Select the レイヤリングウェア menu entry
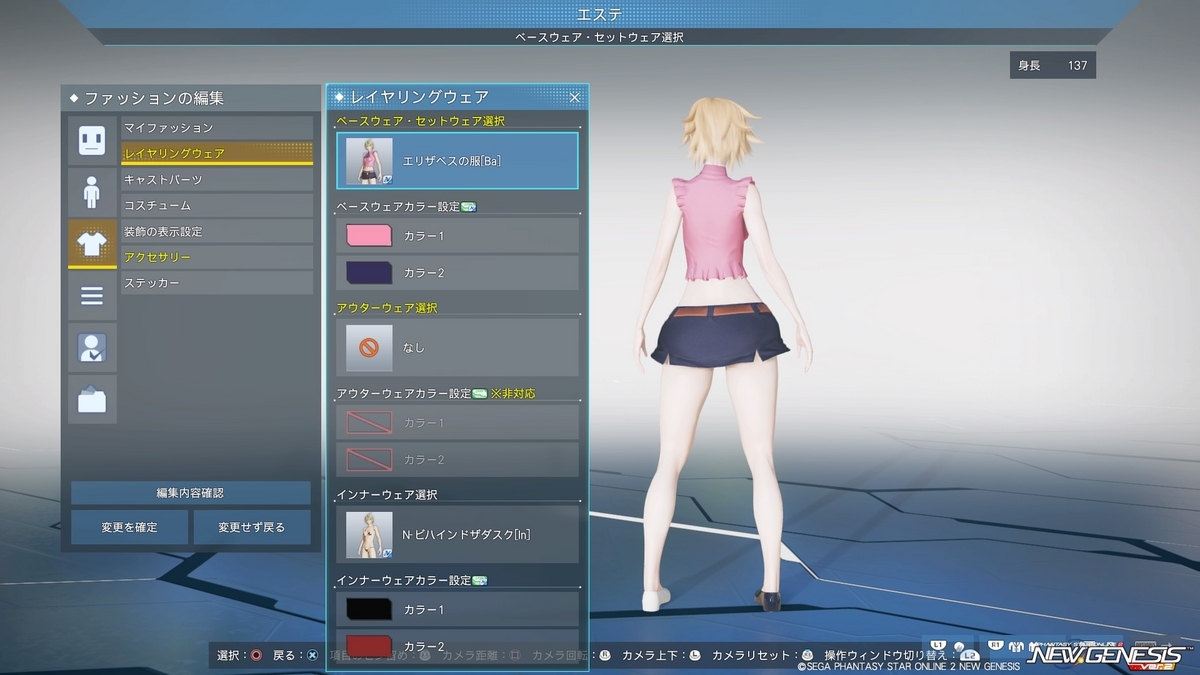The width and height of the screenshot is (1200, 675). point(217,154)
